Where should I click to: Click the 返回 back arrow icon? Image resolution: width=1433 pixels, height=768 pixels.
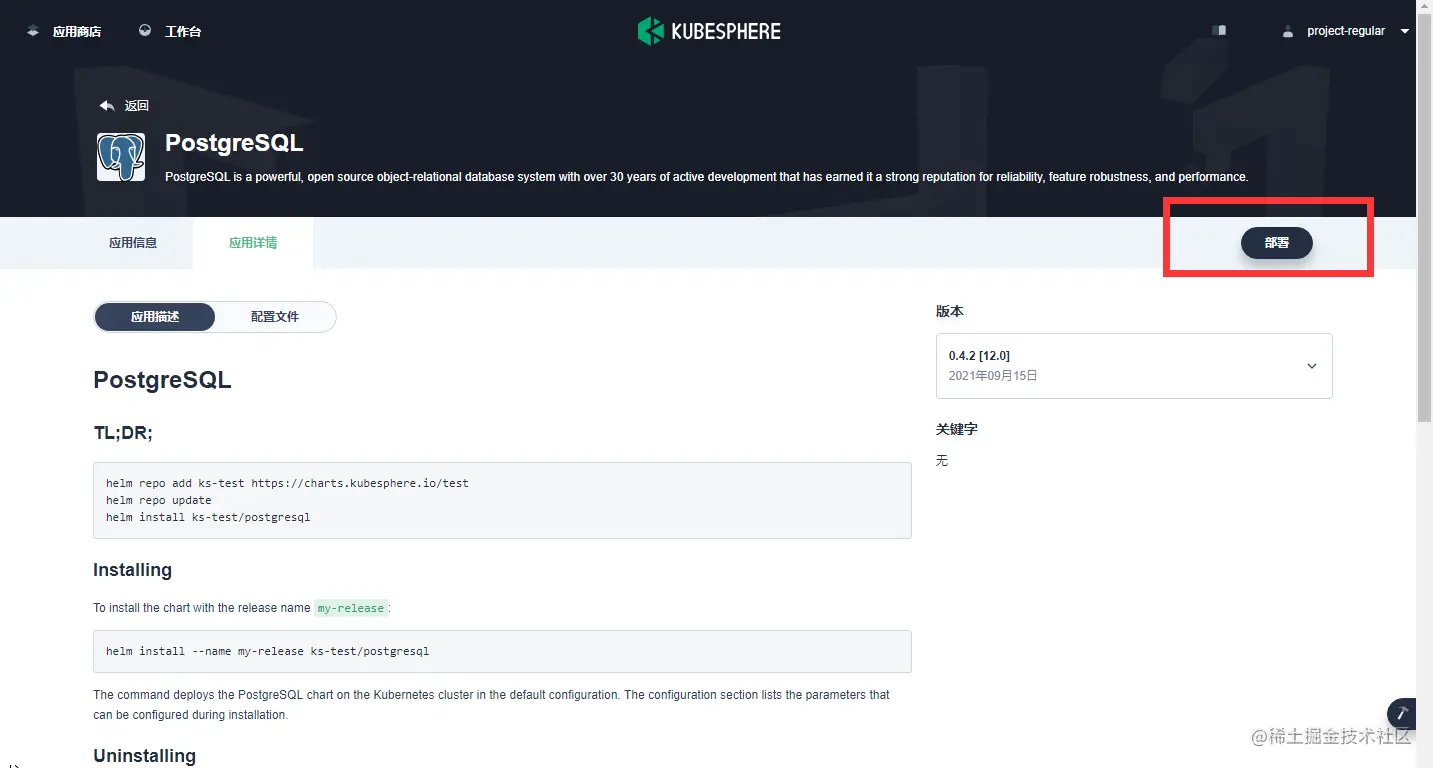107,105
